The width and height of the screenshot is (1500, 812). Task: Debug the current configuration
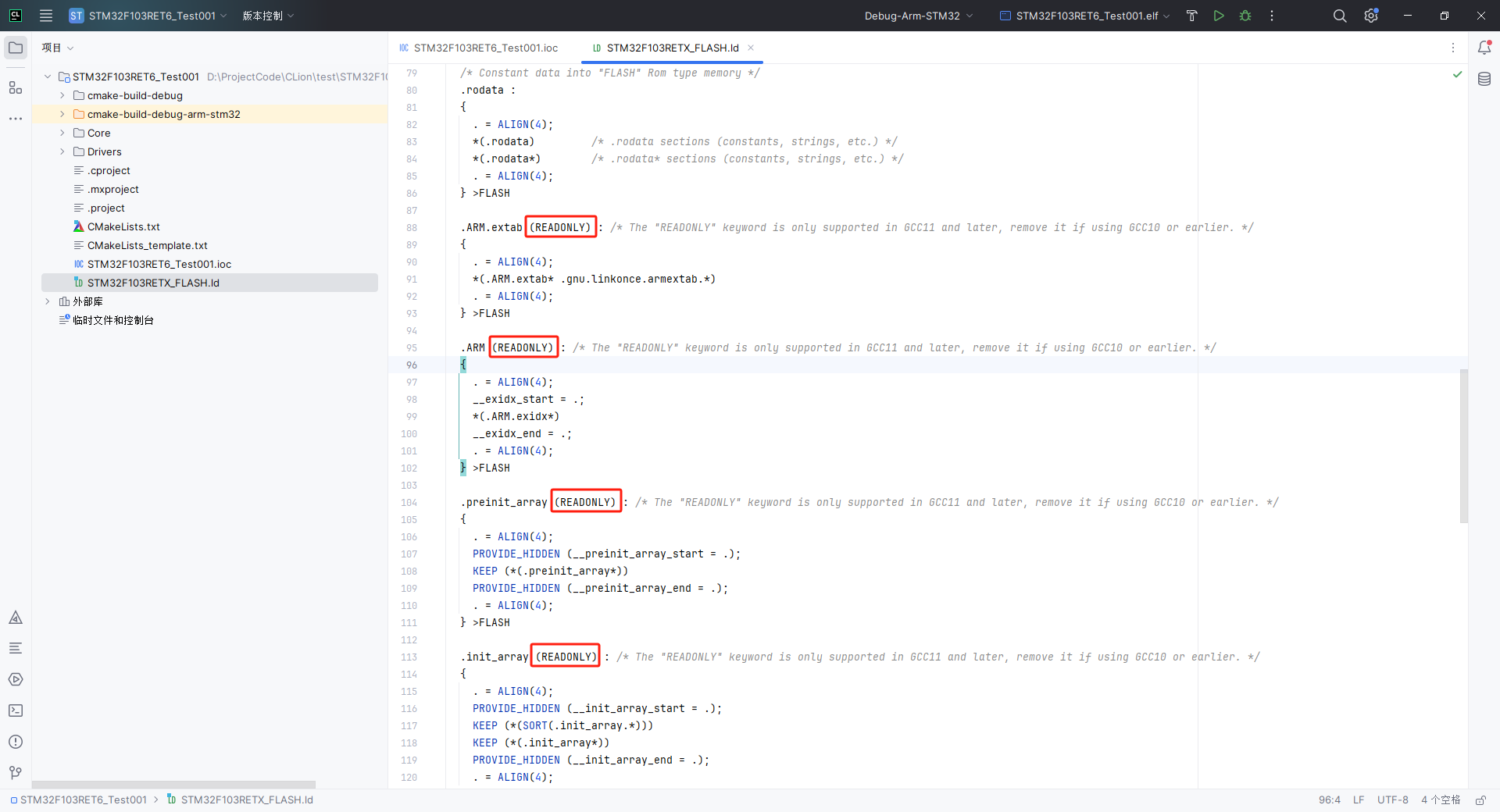[1245, 16]
